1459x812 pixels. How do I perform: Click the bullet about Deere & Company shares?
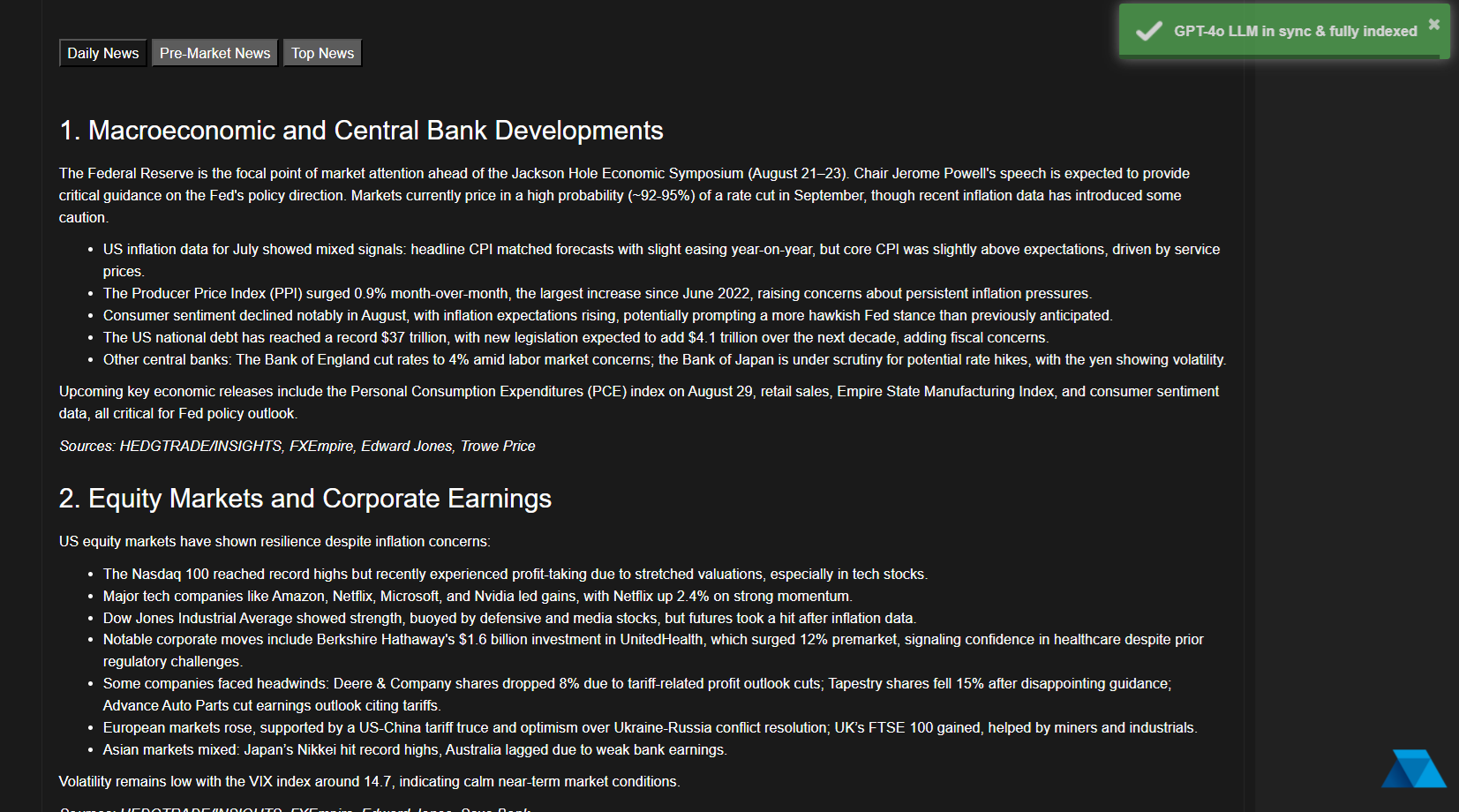pyautogui.click(x=637, y=695)
